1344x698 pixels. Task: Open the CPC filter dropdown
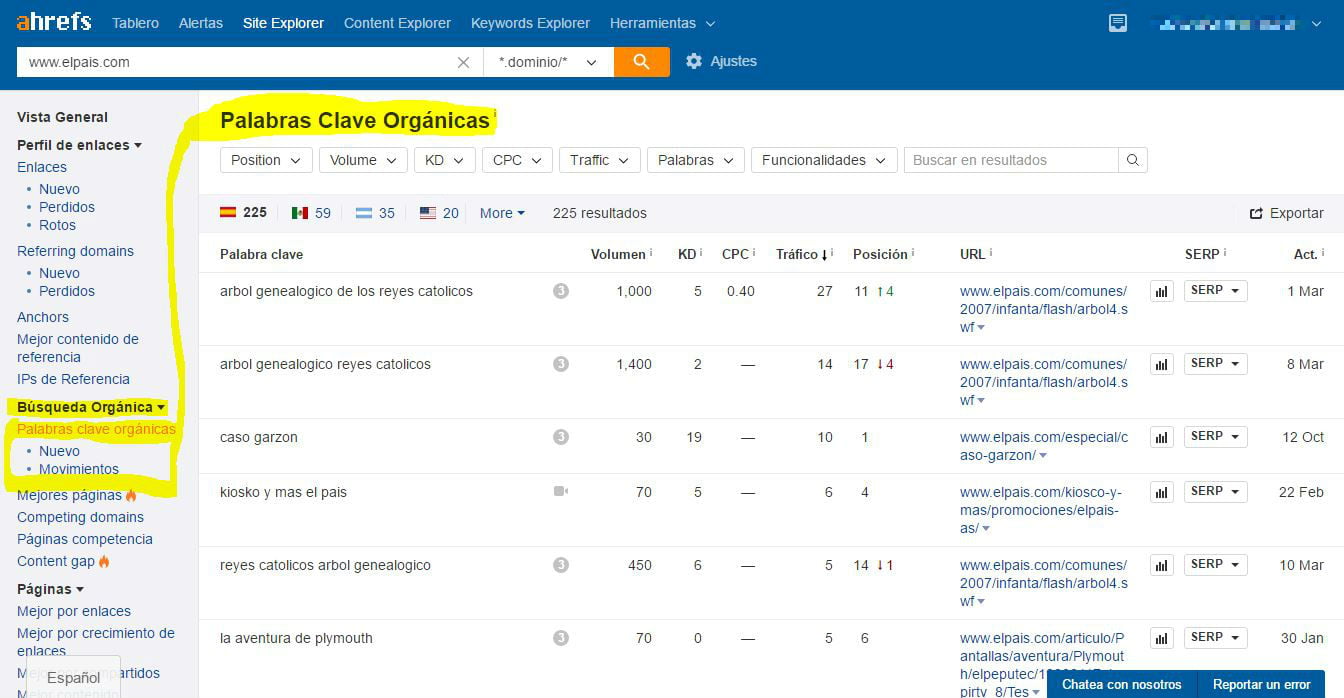(517, 160)
